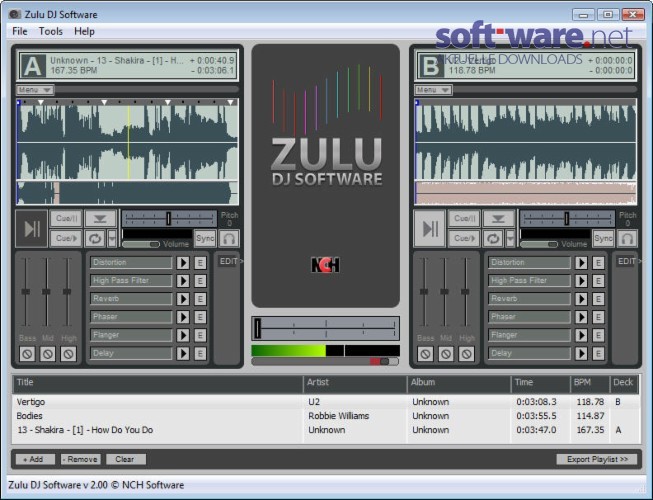Kill the Mid band on Deck B
Image resolution: width=653 pixels, height=500 pixels.
click(x=446, y=354)
